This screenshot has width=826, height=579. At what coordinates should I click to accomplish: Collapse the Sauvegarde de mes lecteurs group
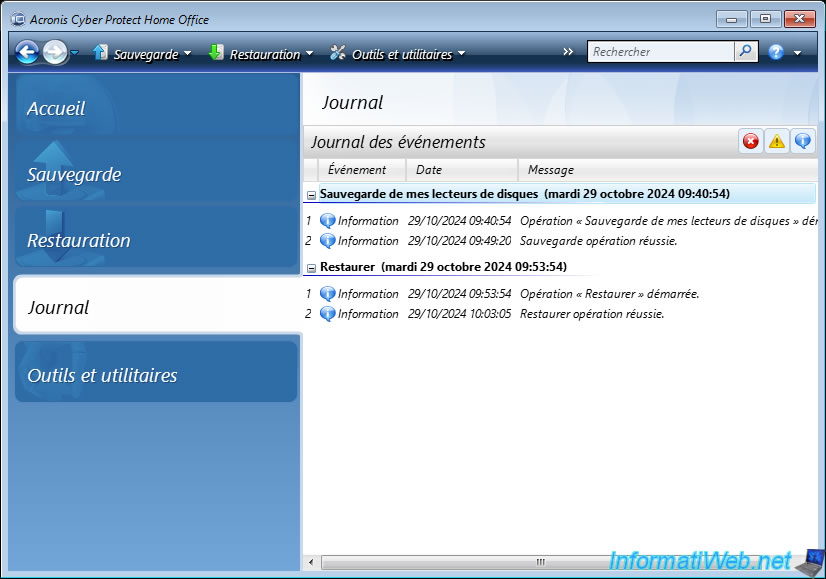pos(311,194)
